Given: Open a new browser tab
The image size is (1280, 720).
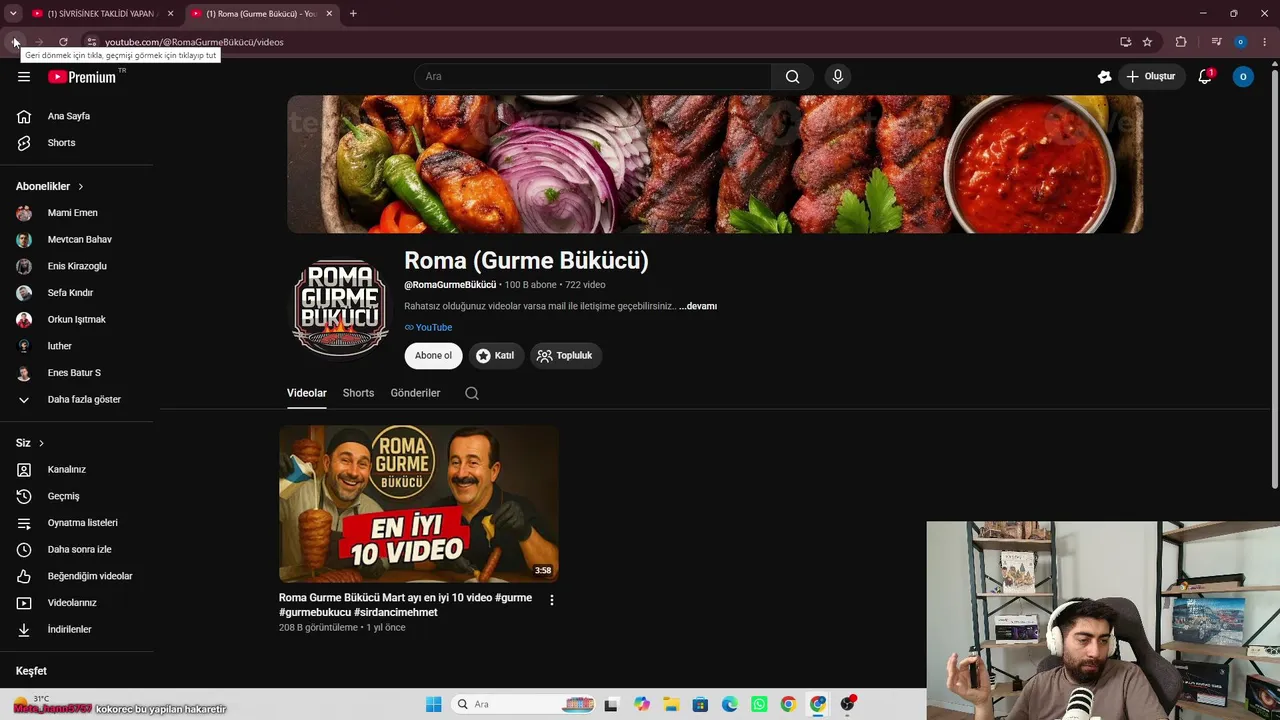Looking at the screenshot, I should click(x=353, y=13).
